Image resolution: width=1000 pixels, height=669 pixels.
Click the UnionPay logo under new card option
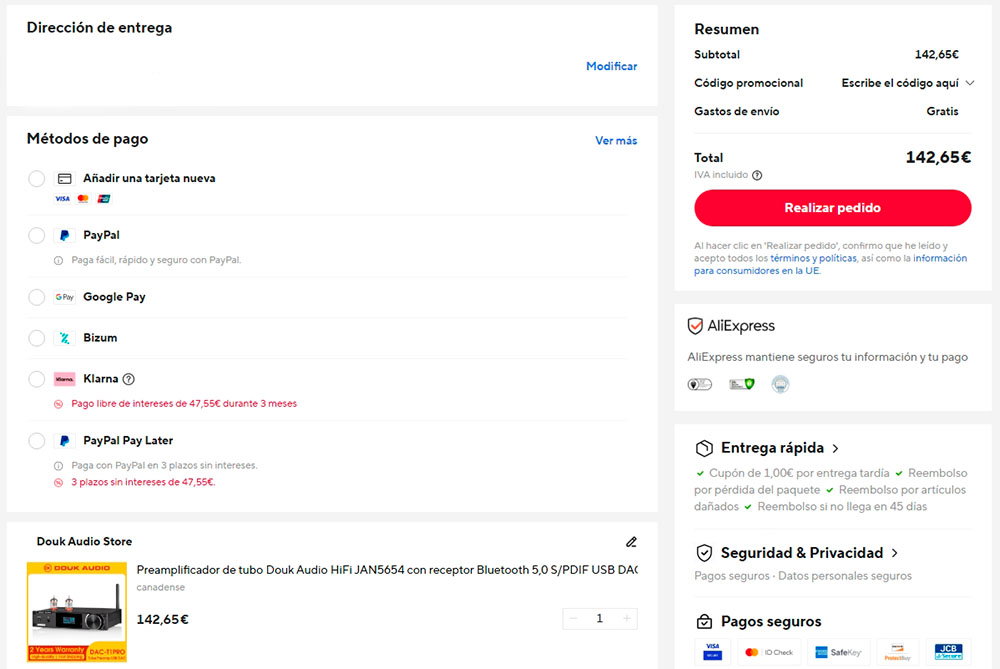coord(103,199)
